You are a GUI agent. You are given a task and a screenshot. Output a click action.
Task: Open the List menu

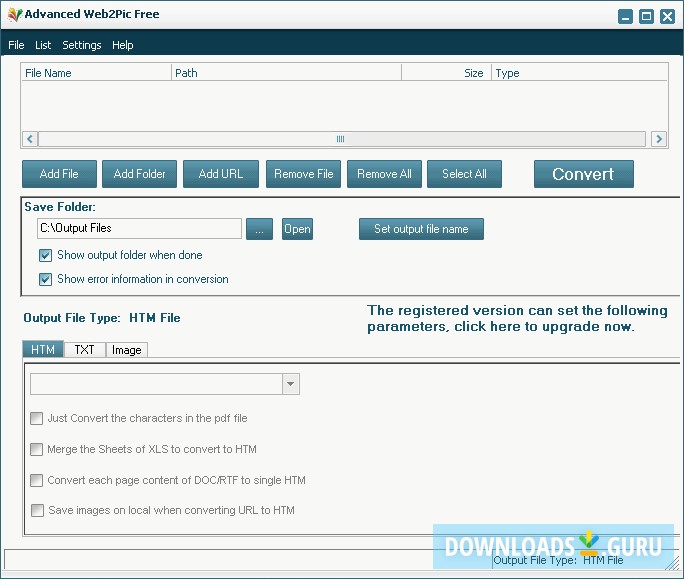click(43, 45)
